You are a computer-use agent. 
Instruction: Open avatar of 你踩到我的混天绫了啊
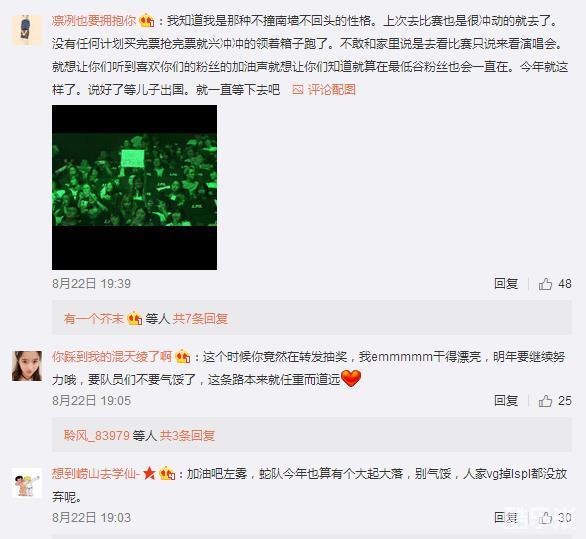pyautogui.click(x=27, y=366)
